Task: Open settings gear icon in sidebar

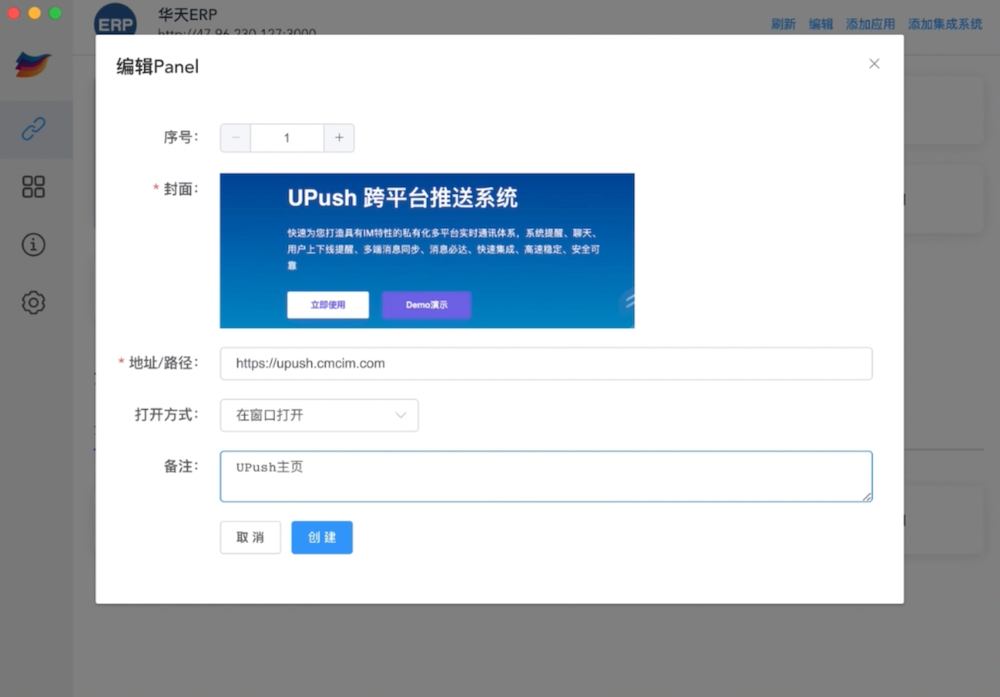Action: coord(34,303)
